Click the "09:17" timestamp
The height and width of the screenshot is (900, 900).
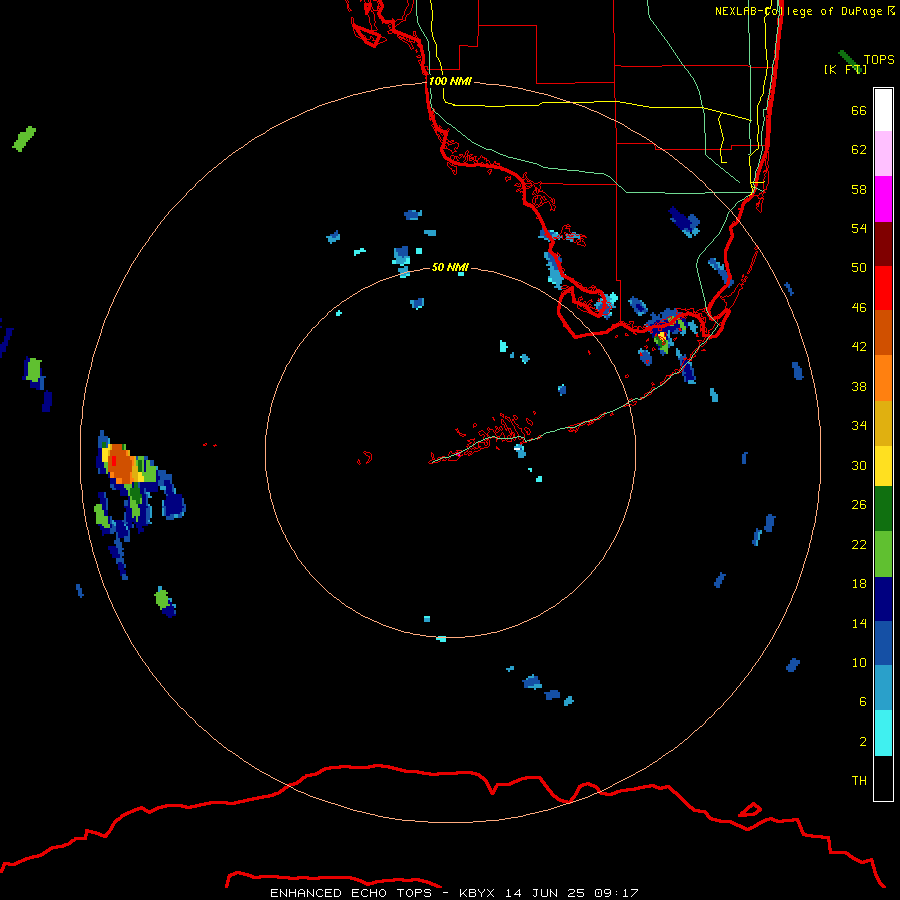point(618,893)
